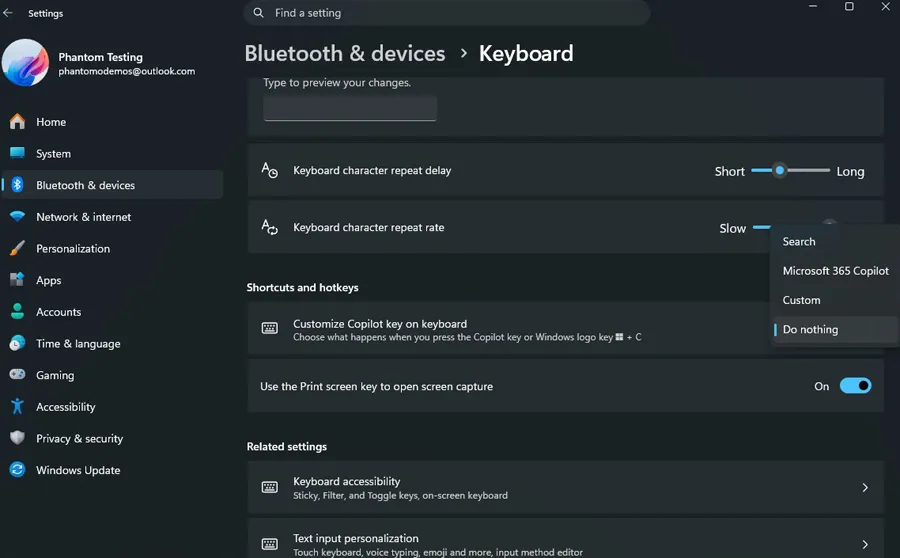This screenshot has height=558, width=900.
Task: Select the Network & internet wifi icon
Action: click(17, 216)
